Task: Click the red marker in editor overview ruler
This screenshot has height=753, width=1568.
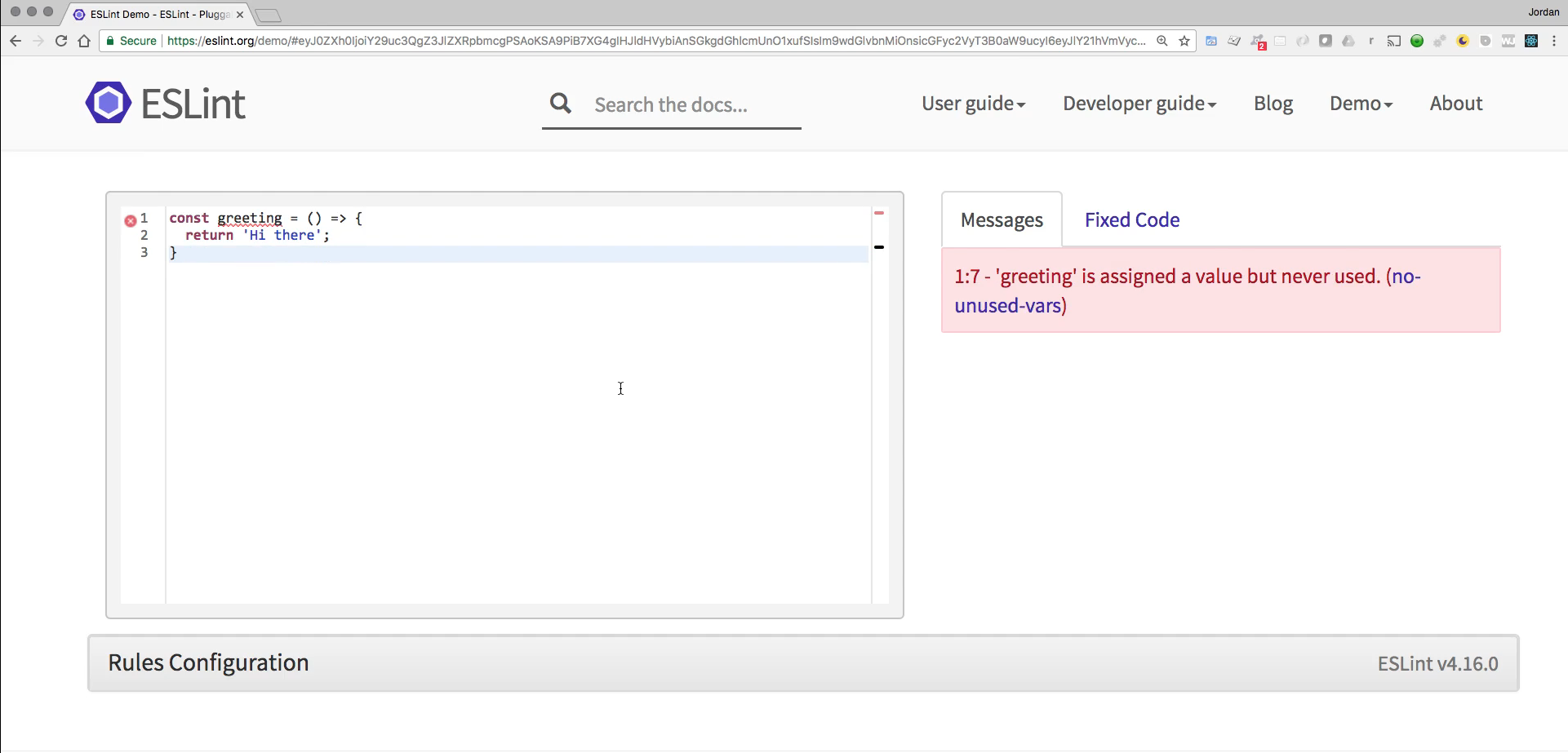Action: pos(879,213)
